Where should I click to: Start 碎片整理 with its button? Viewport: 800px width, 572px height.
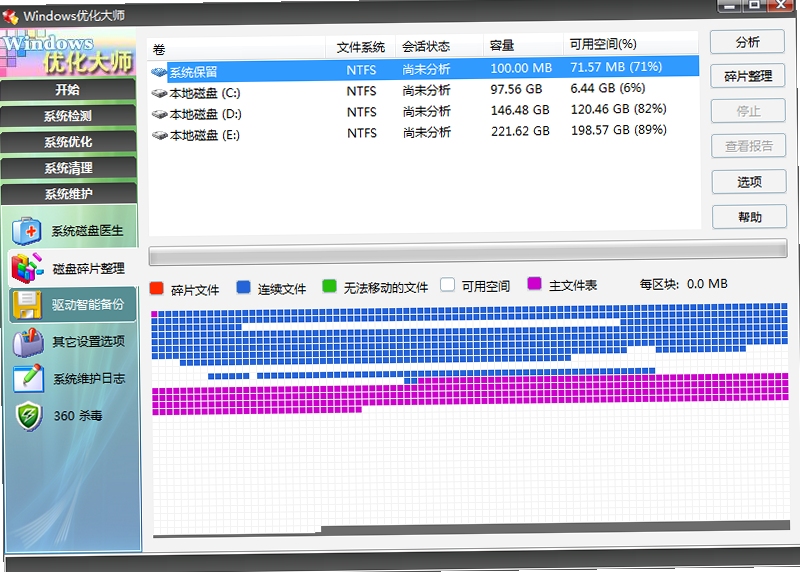pos(748,76)
